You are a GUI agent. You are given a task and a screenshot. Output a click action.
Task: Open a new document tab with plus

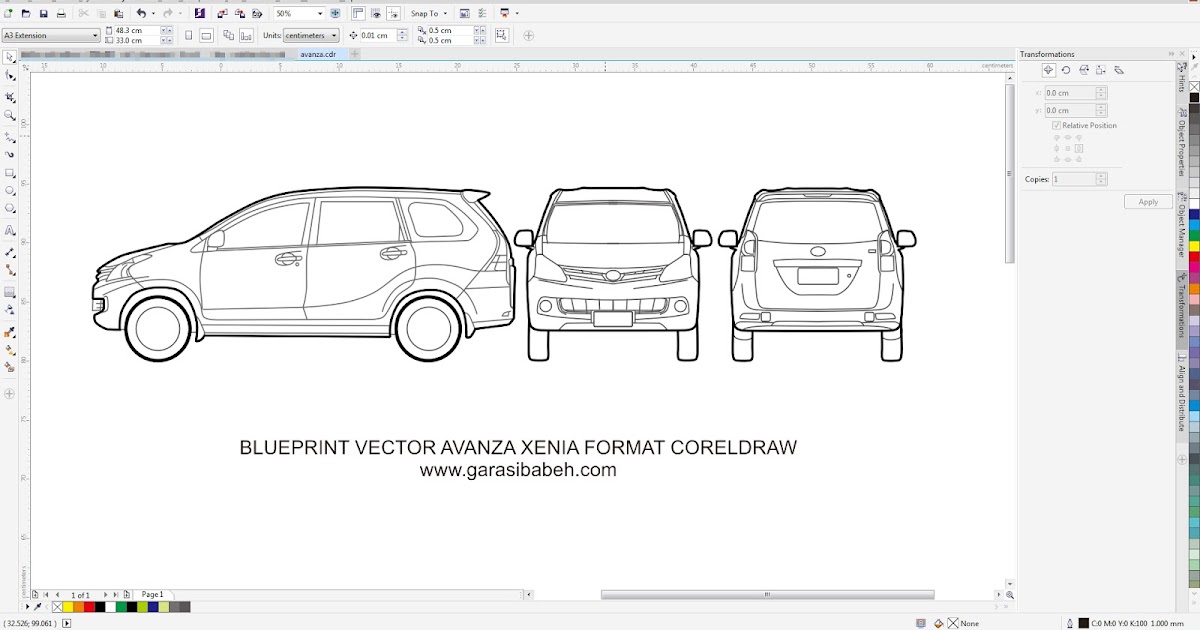click(354, 54)
